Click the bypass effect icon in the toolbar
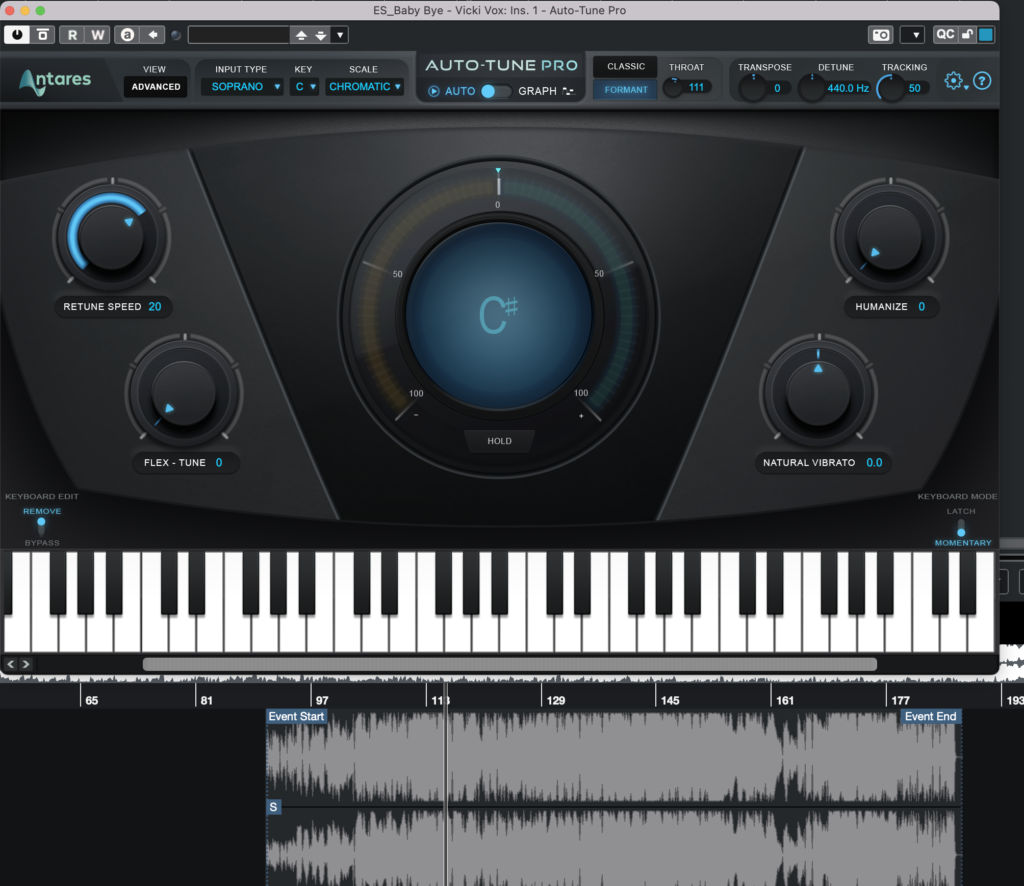 point(42,35)
